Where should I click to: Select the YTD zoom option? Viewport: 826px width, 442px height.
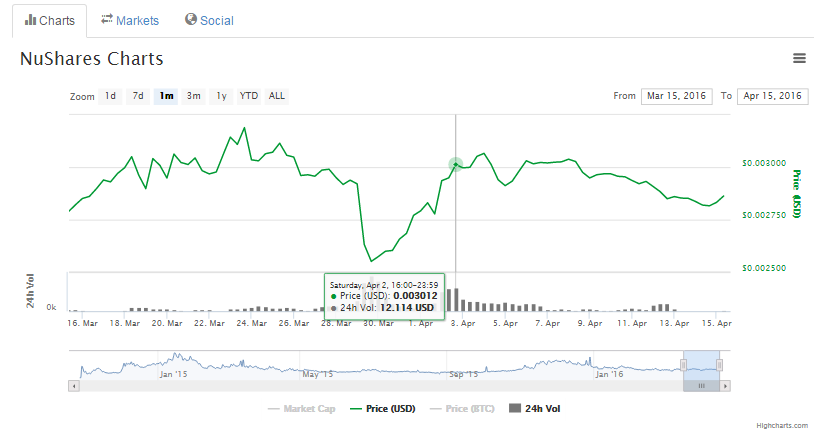(x=249, y=96)
